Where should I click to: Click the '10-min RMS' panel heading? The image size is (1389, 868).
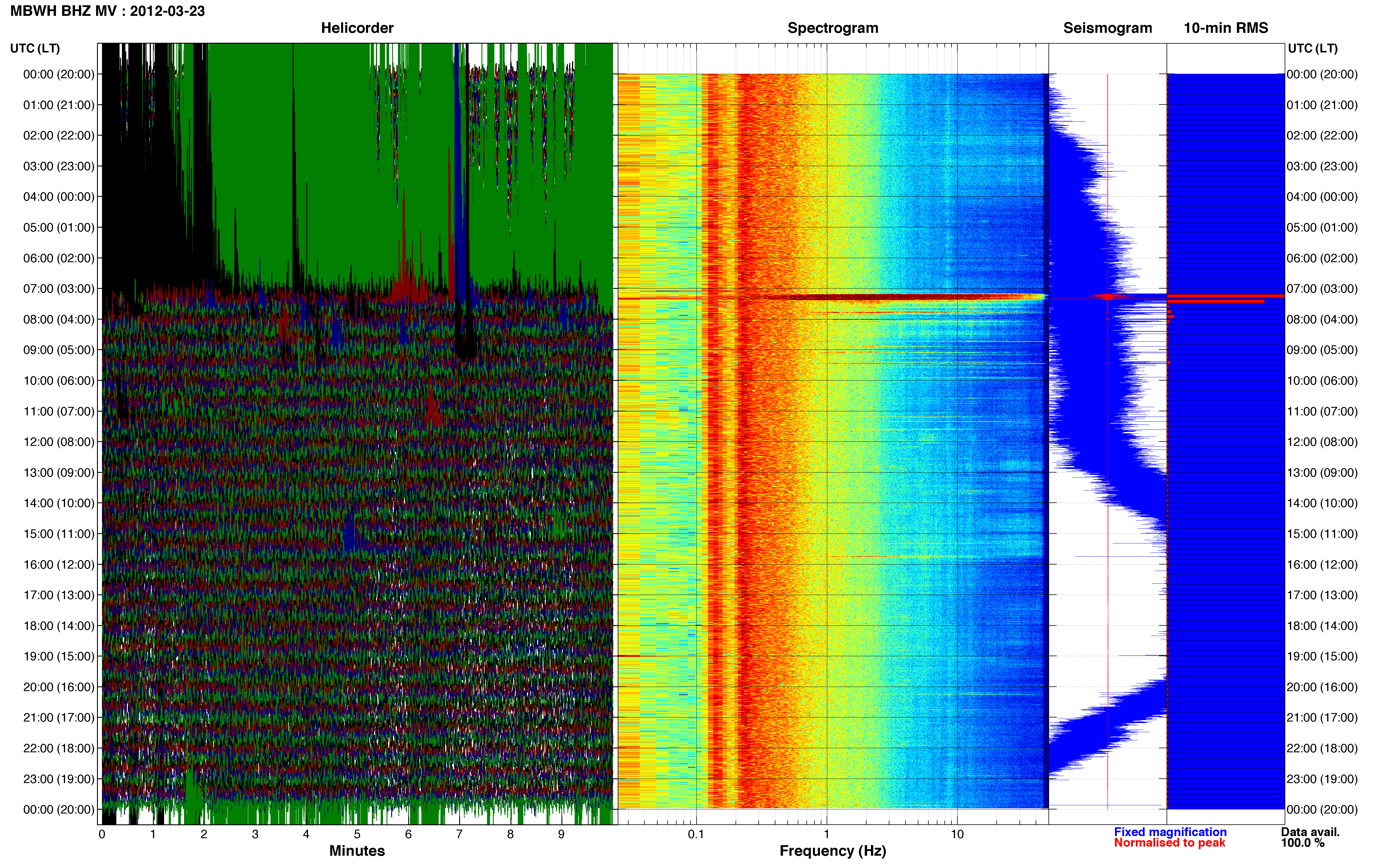tap(1226, 28)
